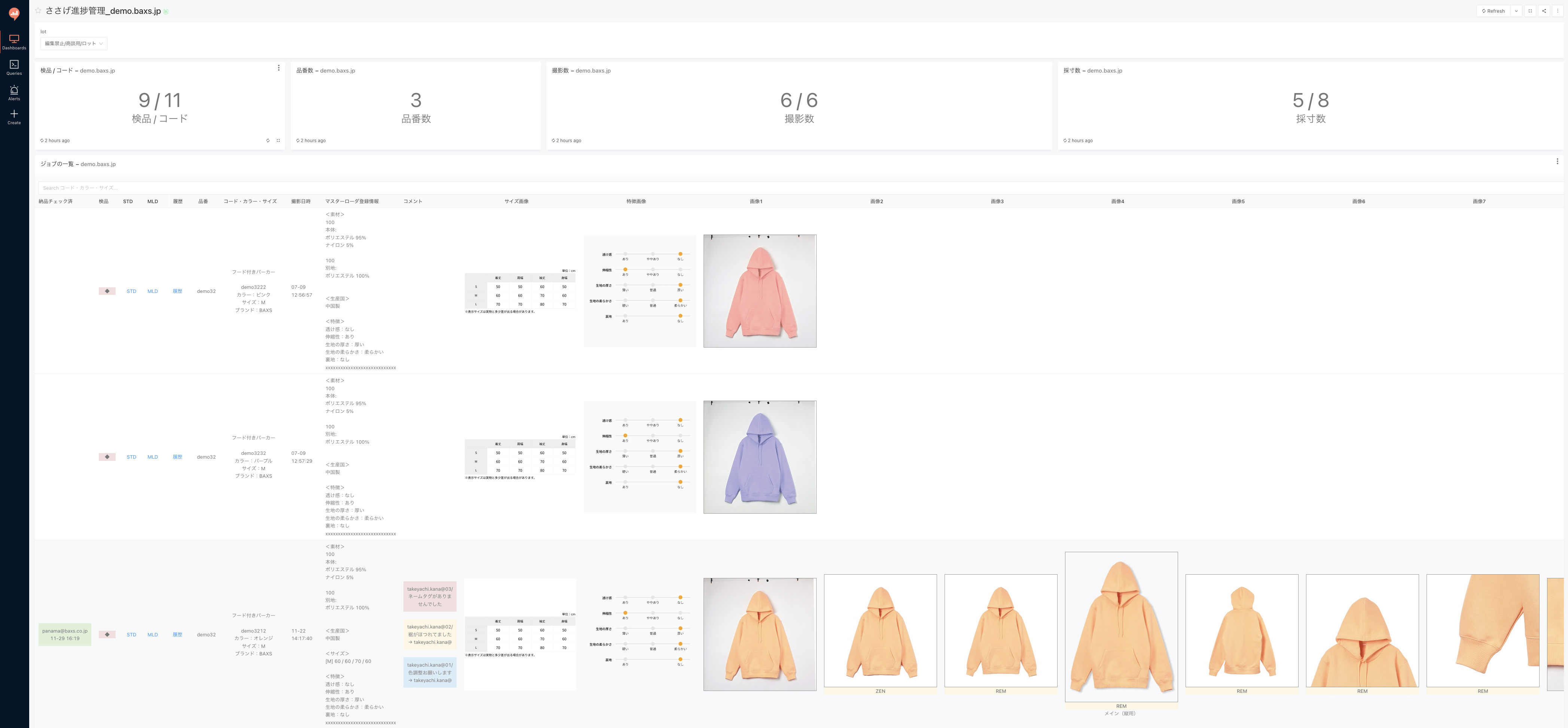Open the dashboard share icon
Image resolution: width=1568 pixels, height=728 pixels.
point(1544,11)
